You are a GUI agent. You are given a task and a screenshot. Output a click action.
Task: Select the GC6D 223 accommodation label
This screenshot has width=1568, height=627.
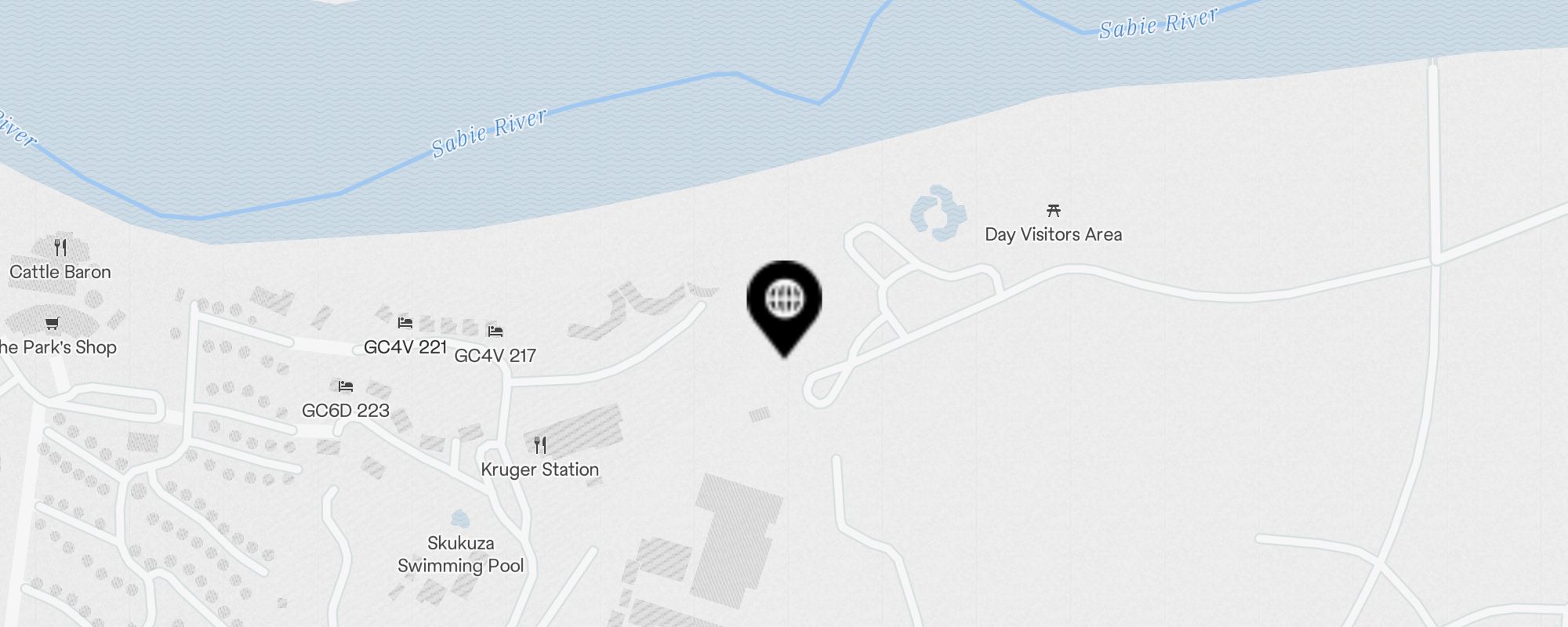(x=346, y=410)
